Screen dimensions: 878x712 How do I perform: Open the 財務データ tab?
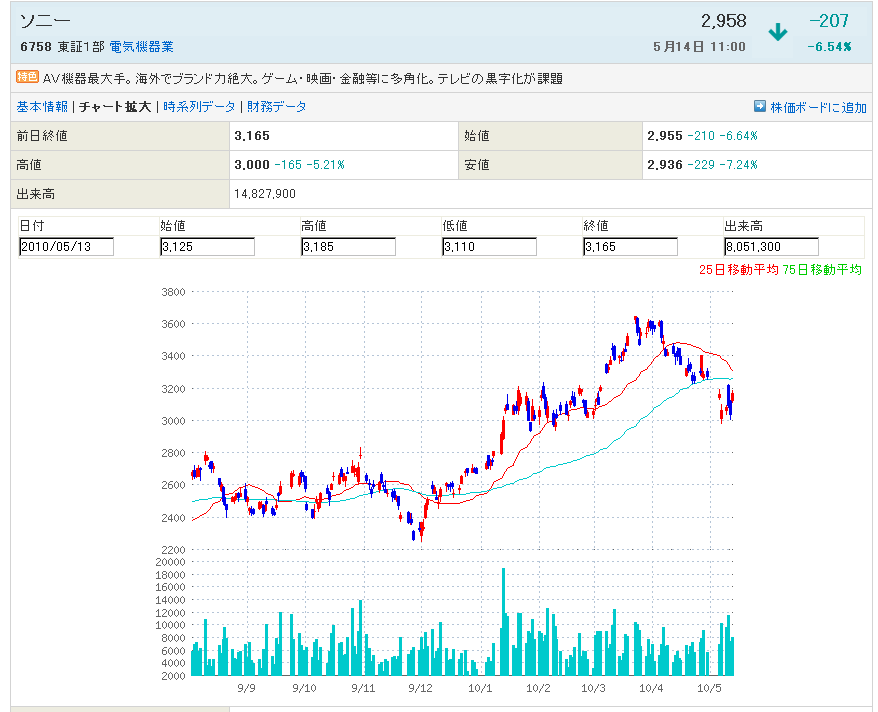click(277, 107)
